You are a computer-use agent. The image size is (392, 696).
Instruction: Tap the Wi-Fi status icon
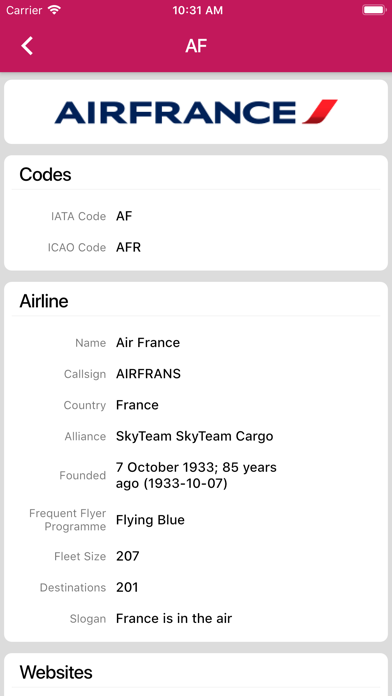tap(54, 10)
